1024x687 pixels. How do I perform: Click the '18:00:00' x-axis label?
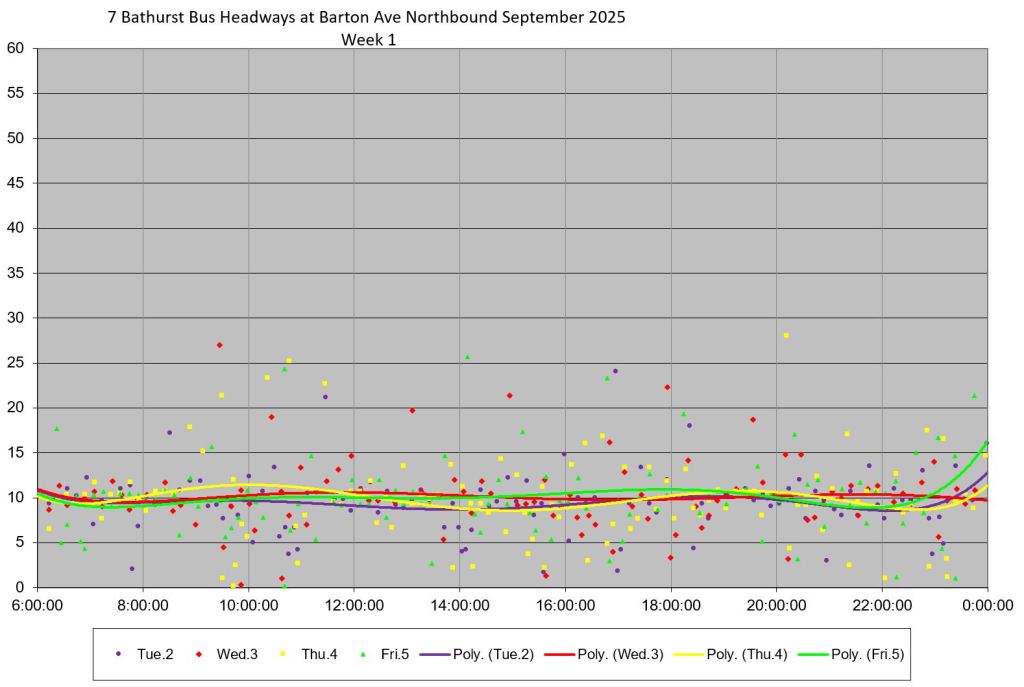(x=670, y=605)
